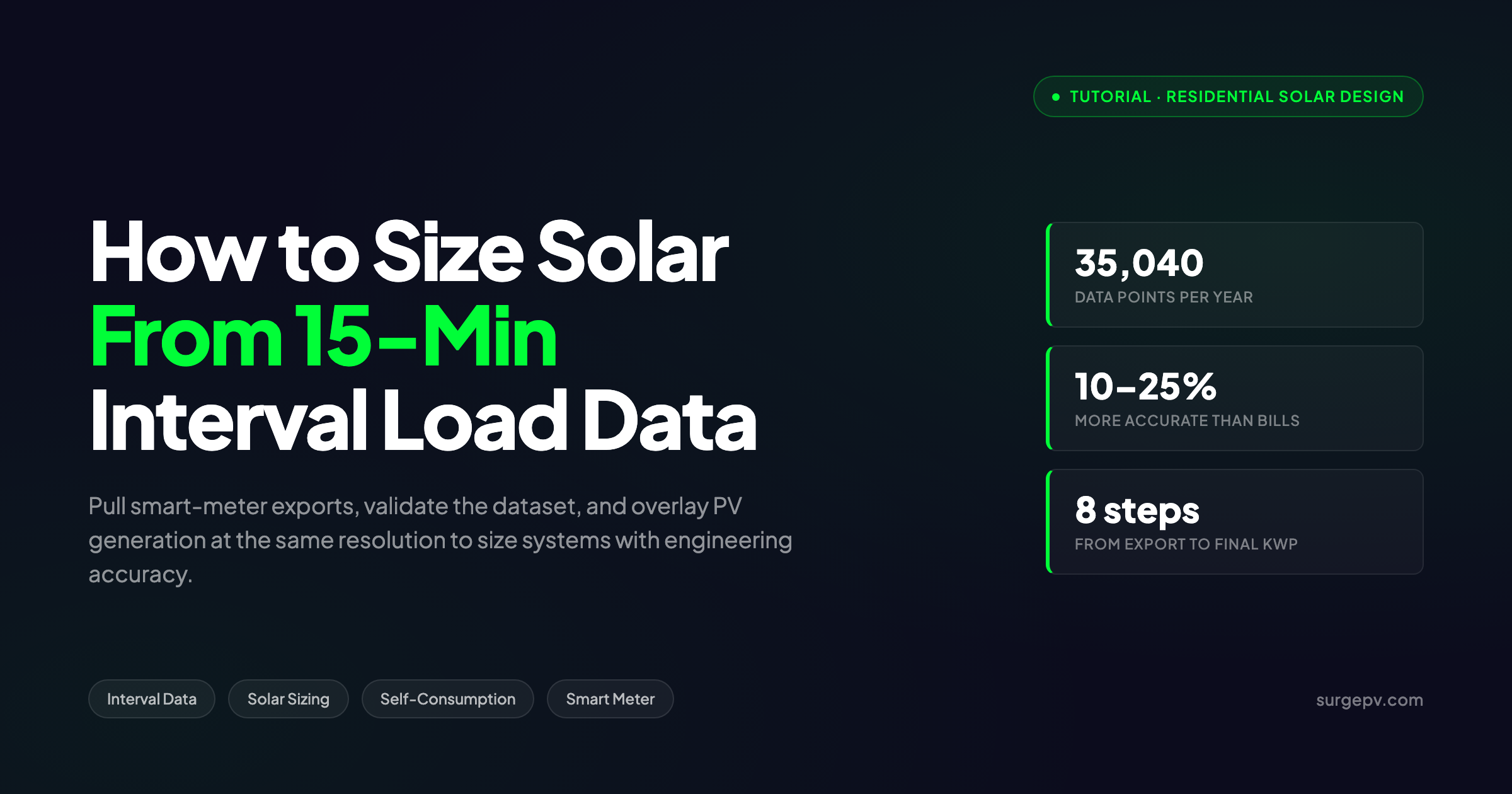Open the surgepv.com link
Viewport: 1512px width, 794px height.
tap(1370, 700)
